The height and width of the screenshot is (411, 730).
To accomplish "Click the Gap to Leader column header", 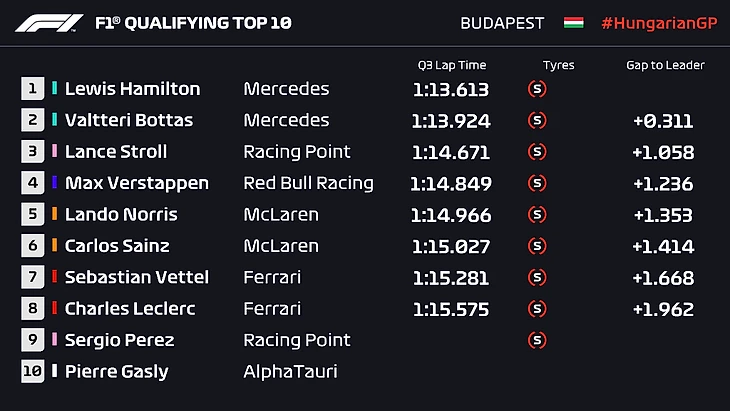I will click(x=665, y=65).
